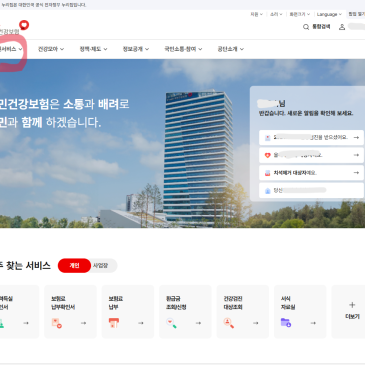Screen dimensions: 365x365
Task: Expand the Language dropdown
Action: 329,14
